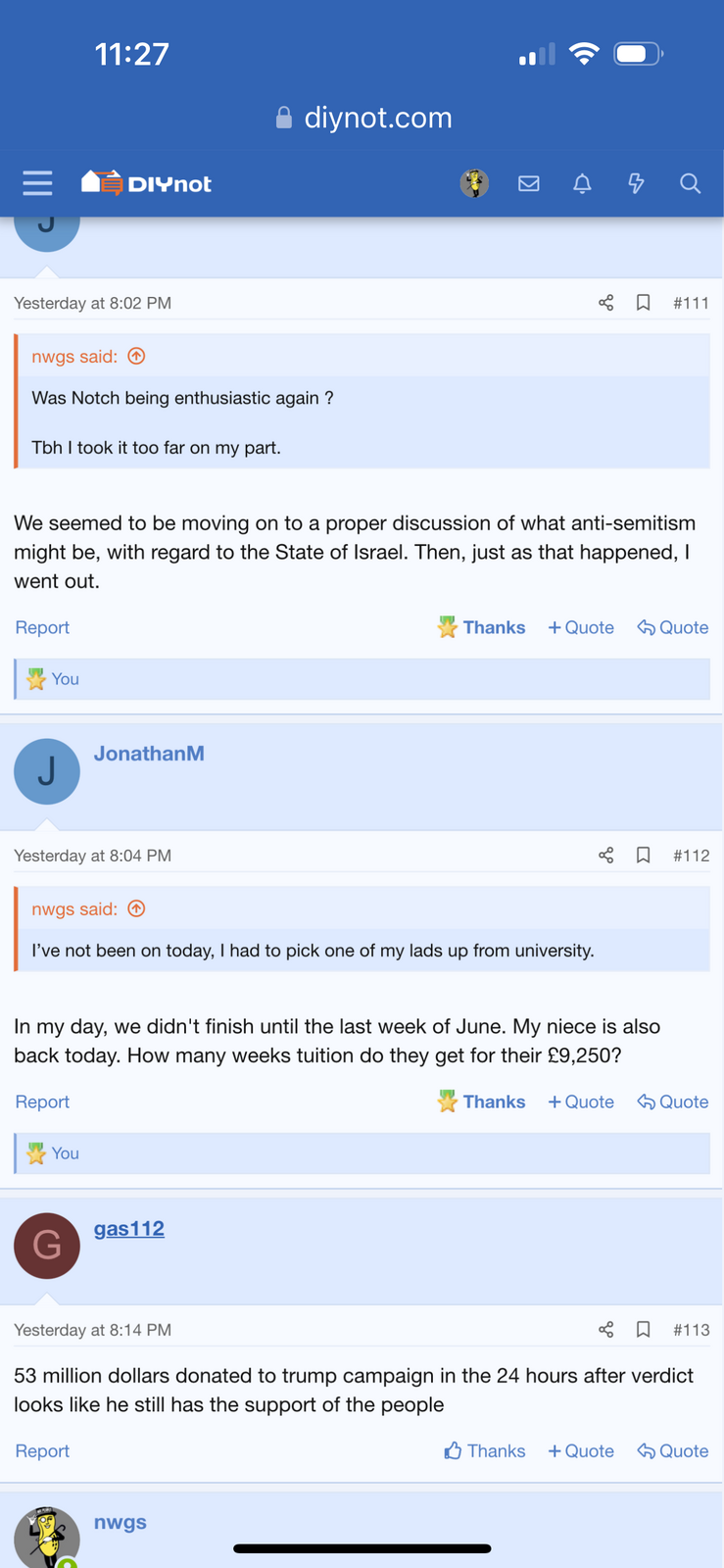
Task: Open the notifications bell
Action: tap(582, 183)
